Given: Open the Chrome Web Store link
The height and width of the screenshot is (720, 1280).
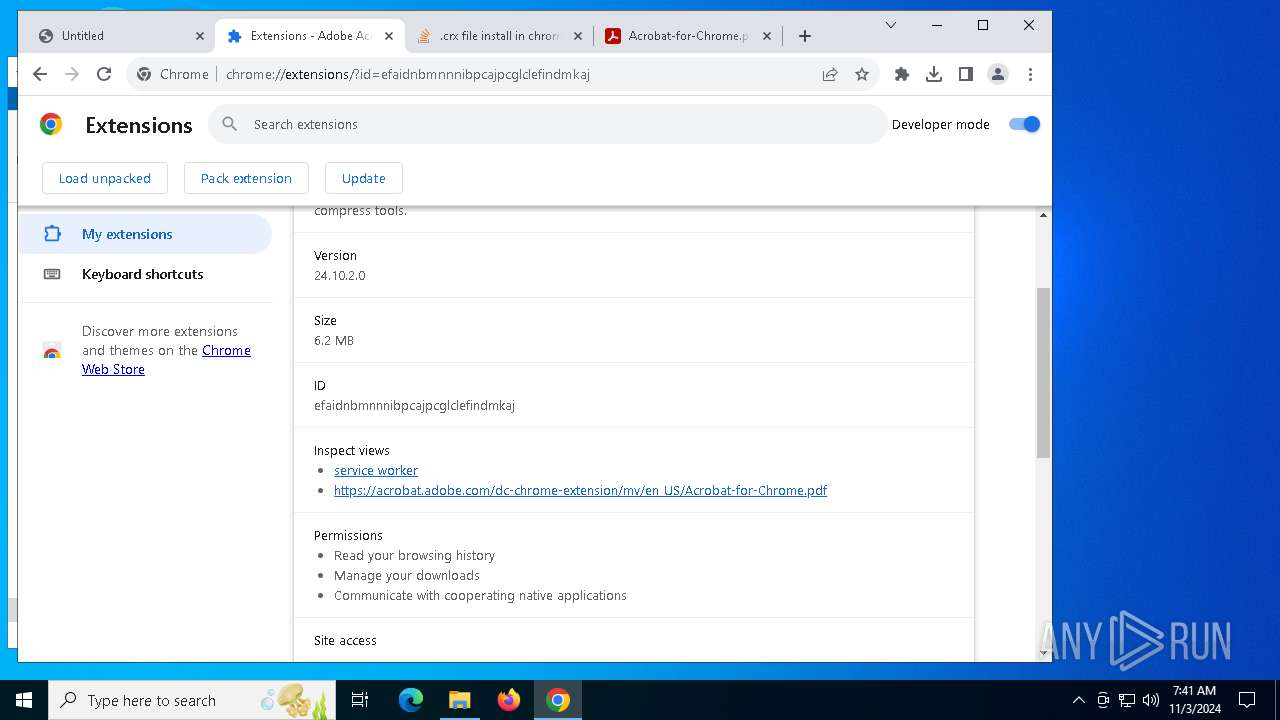Looking at the screenshot, I should [166, 360].
